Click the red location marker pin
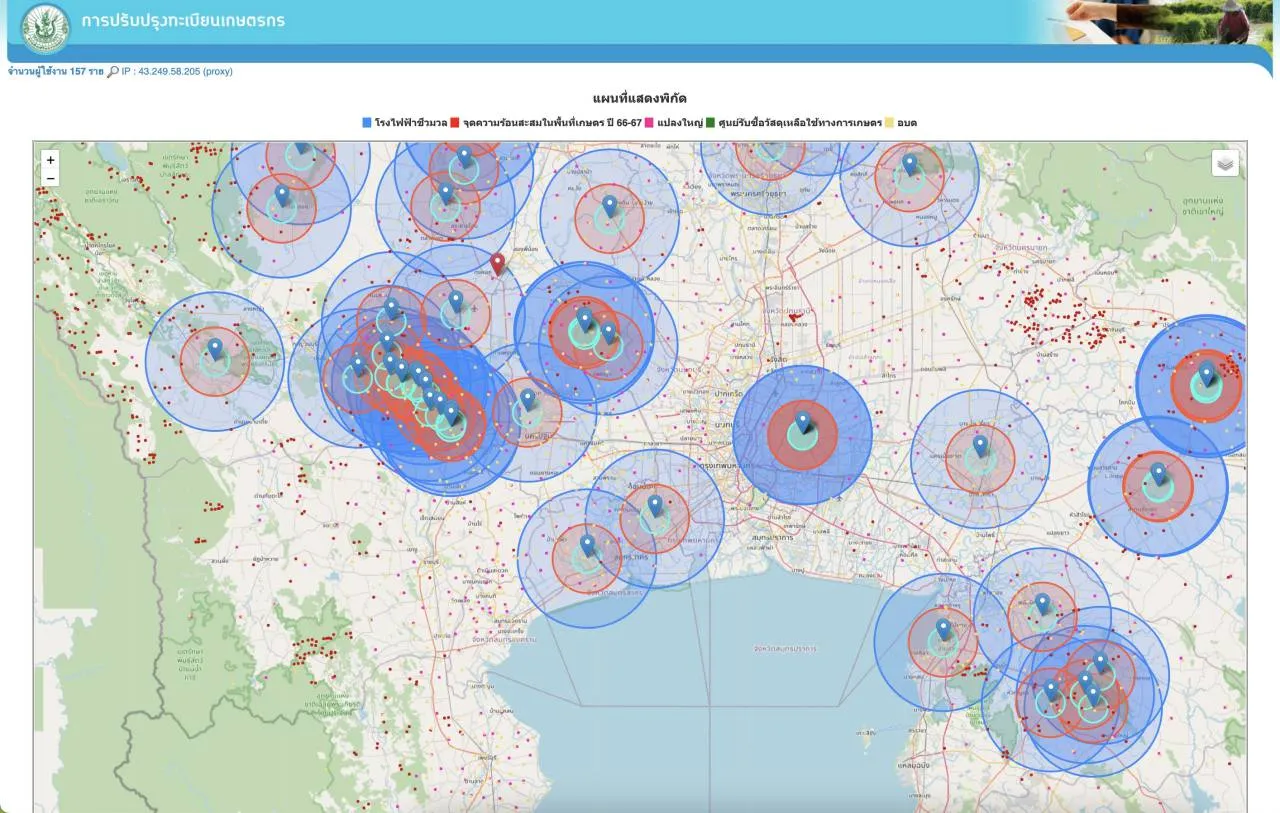 [497, 264]
